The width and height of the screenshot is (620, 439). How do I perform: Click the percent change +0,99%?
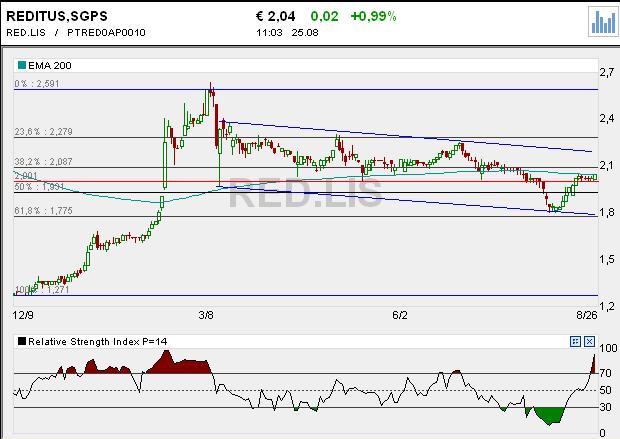[373, 16]
